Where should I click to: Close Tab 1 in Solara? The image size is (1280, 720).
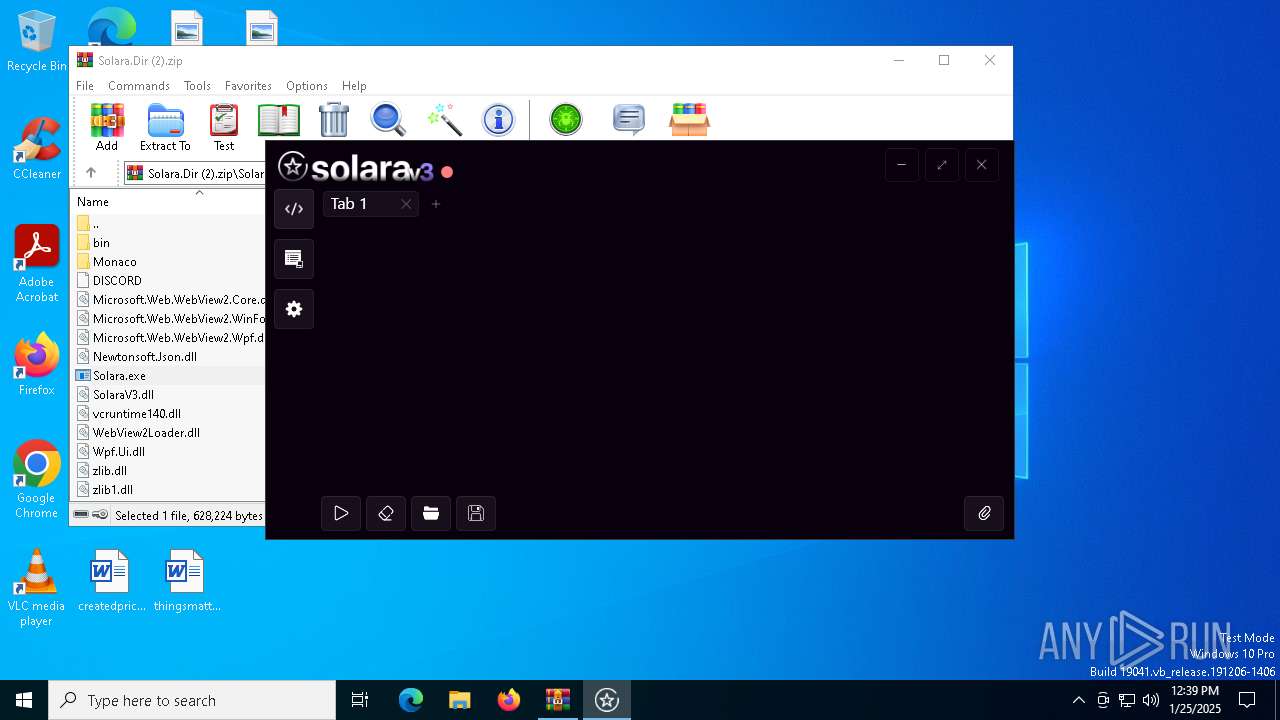(406, 204)
